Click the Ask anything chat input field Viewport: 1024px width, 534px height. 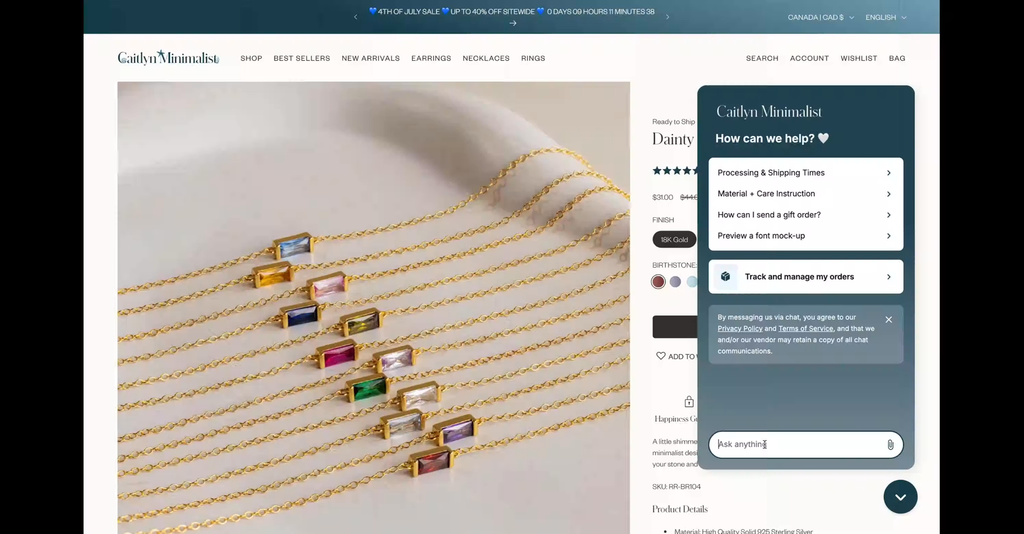pyautogui.click(x=805, y=445)
